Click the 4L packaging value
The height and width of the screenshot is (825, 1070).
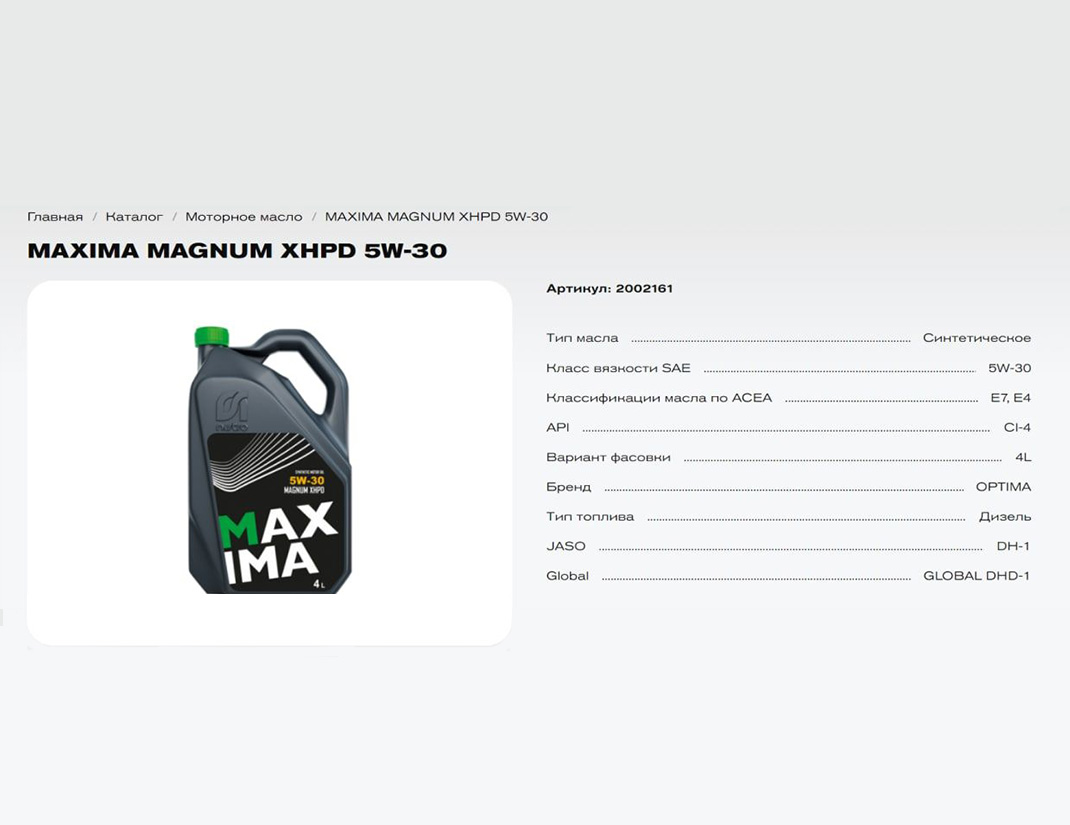[1023, 457]
